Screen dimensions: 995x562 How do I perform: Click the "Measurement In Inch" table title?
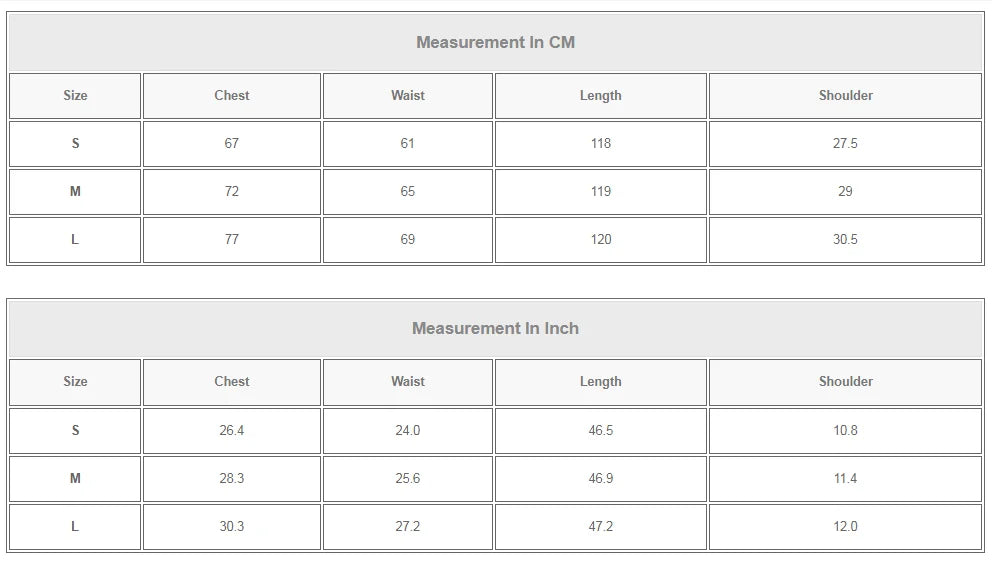click(x=495, y=329)
